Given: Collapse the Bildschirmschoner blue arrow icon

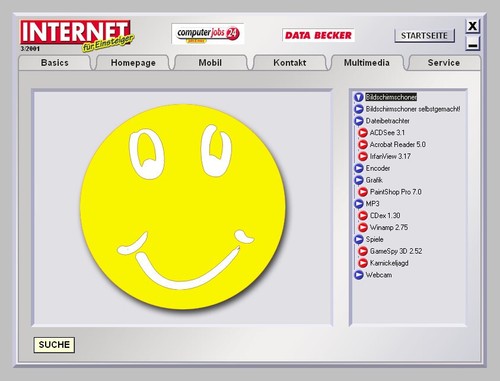Looking at the screenshot, I should pos(359,97).
